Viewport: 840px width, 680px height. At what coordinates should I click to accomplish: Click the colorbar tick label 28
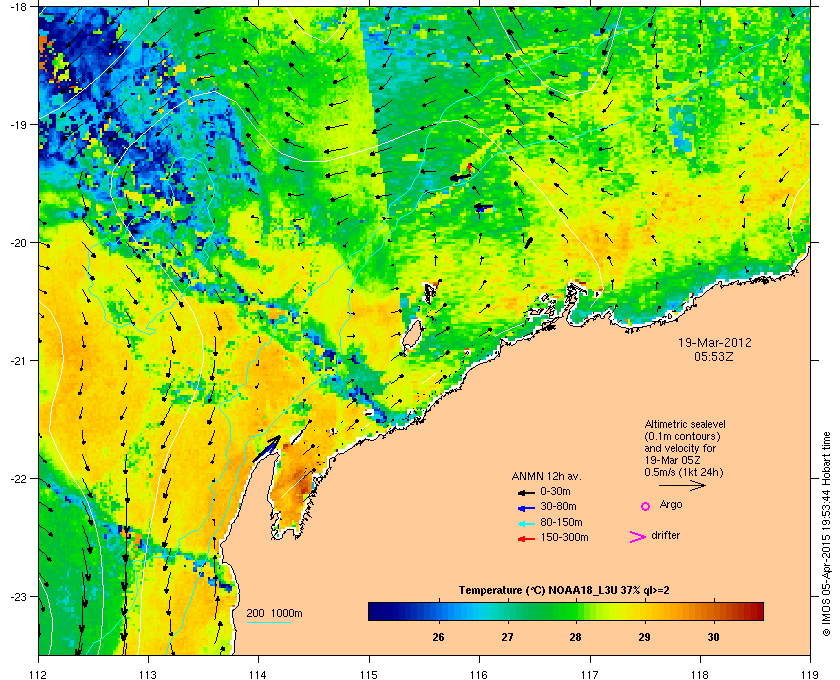click(x=575, y=638)
